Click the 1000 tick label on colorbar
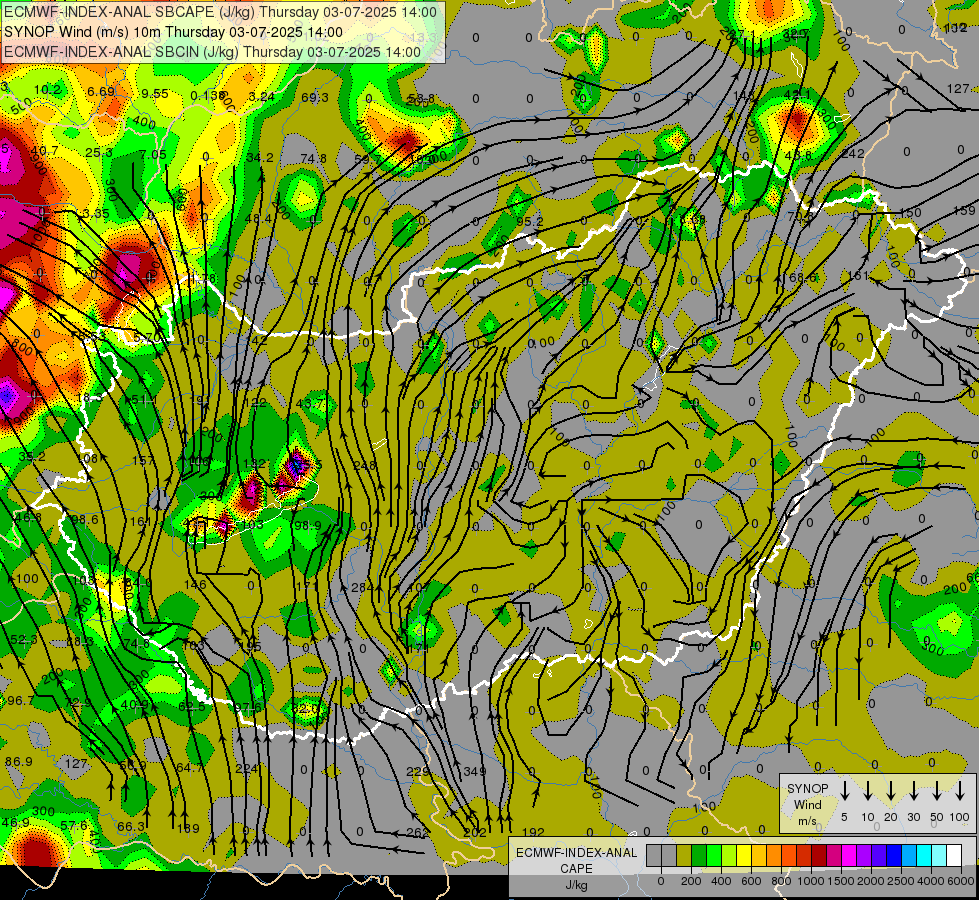Viewport: 979px width, 900px height. (x=811, y=881)
